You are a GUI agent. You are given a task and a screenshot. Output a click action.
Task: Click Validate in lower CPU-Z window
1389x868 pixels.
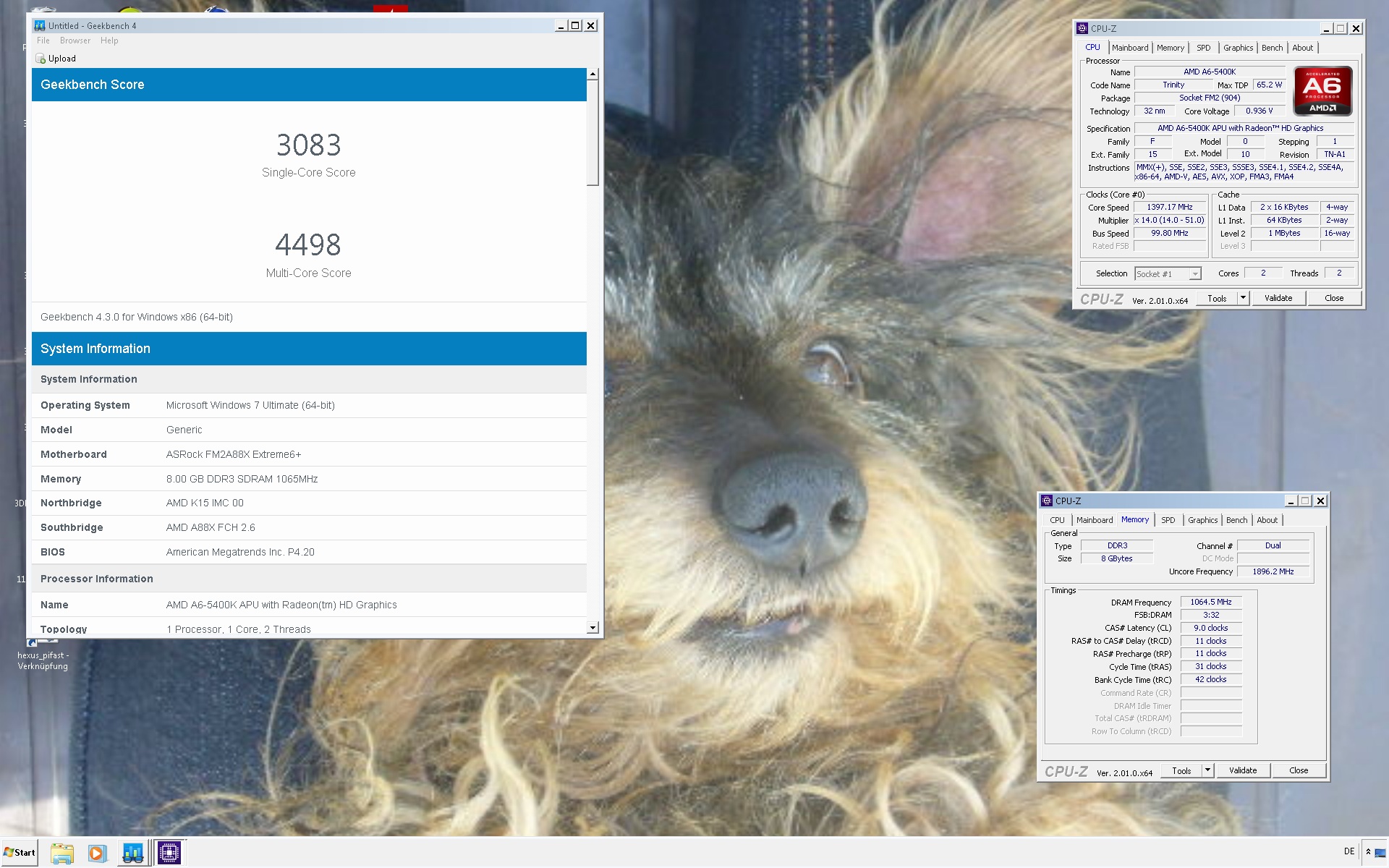click(x=1243, y=770)
